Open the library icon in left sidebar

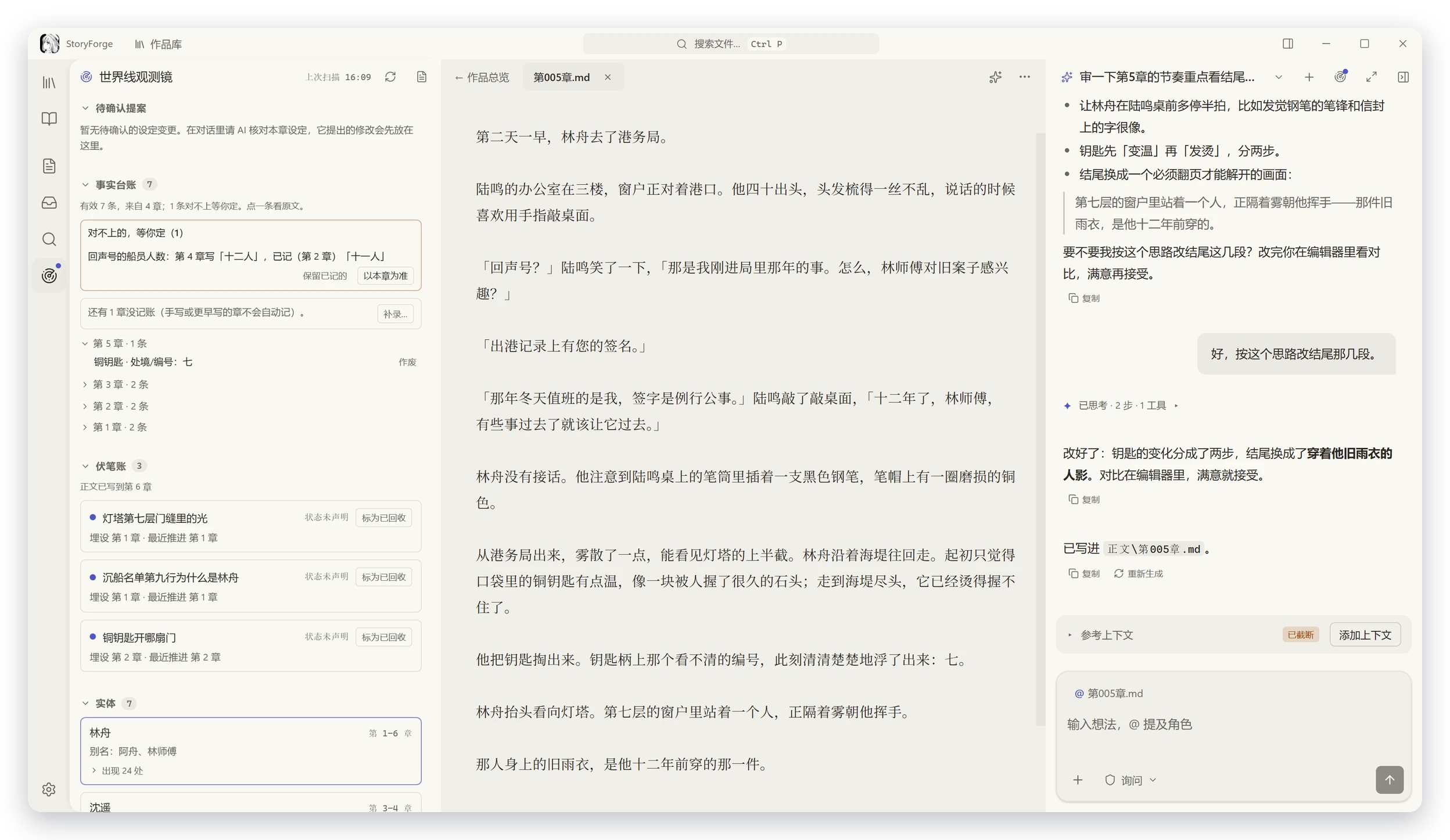49,82
